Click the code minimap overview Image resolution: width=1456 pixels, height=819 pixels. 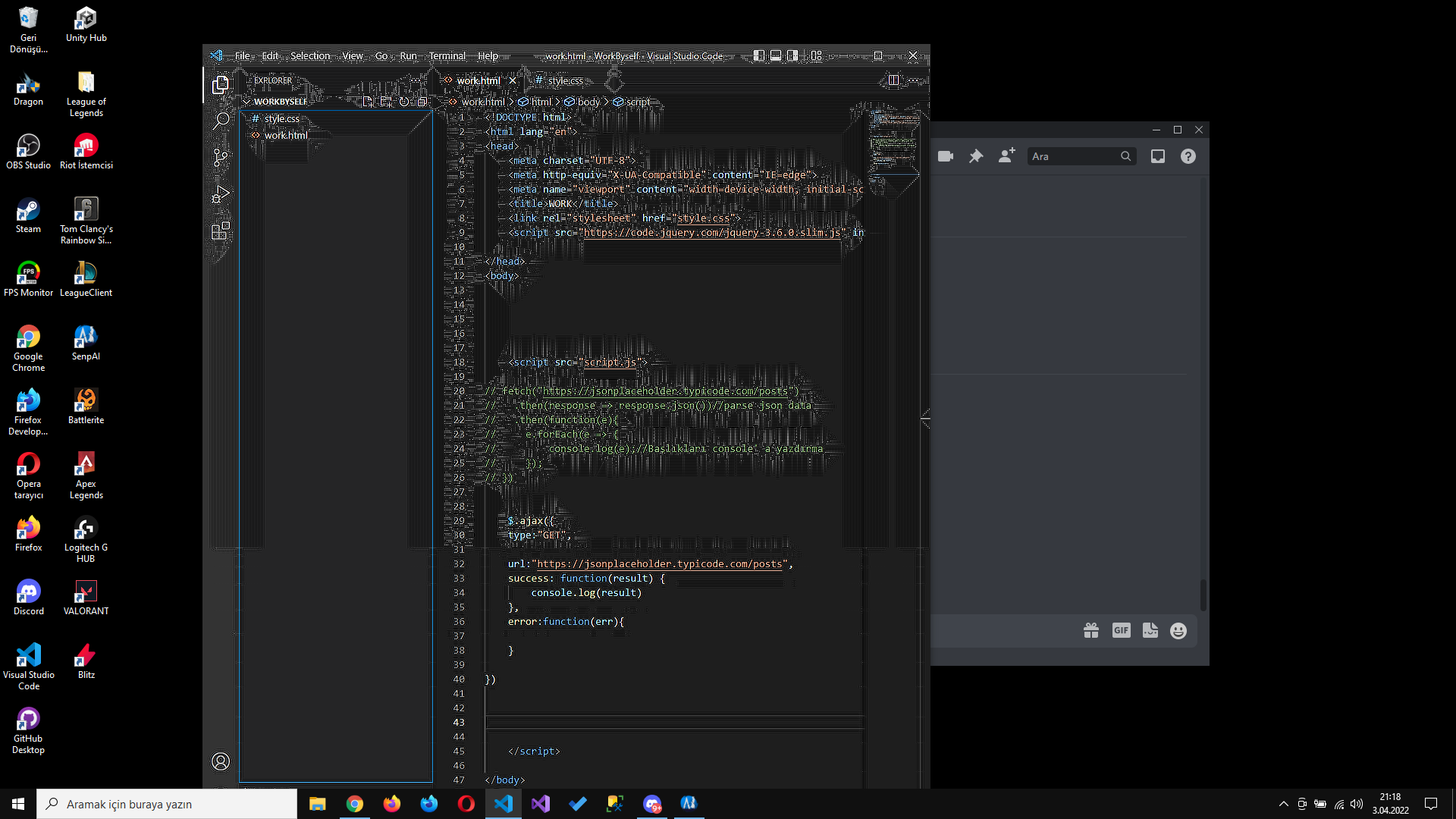pyautogui.click(x=893, y=144)
